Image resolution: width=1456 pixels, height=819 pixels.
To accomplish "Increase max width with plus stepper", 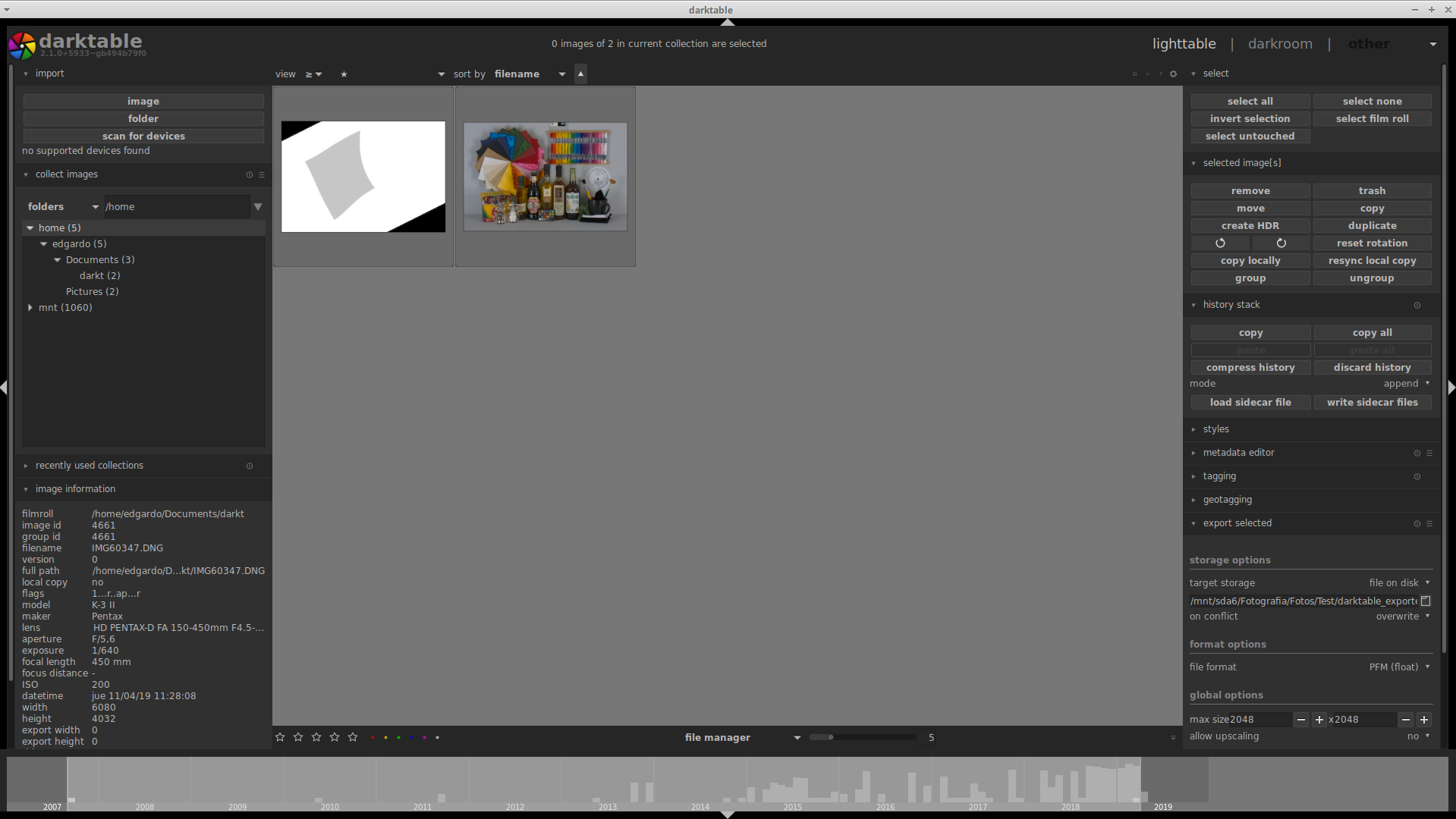I will click(x=1319, y=720).
